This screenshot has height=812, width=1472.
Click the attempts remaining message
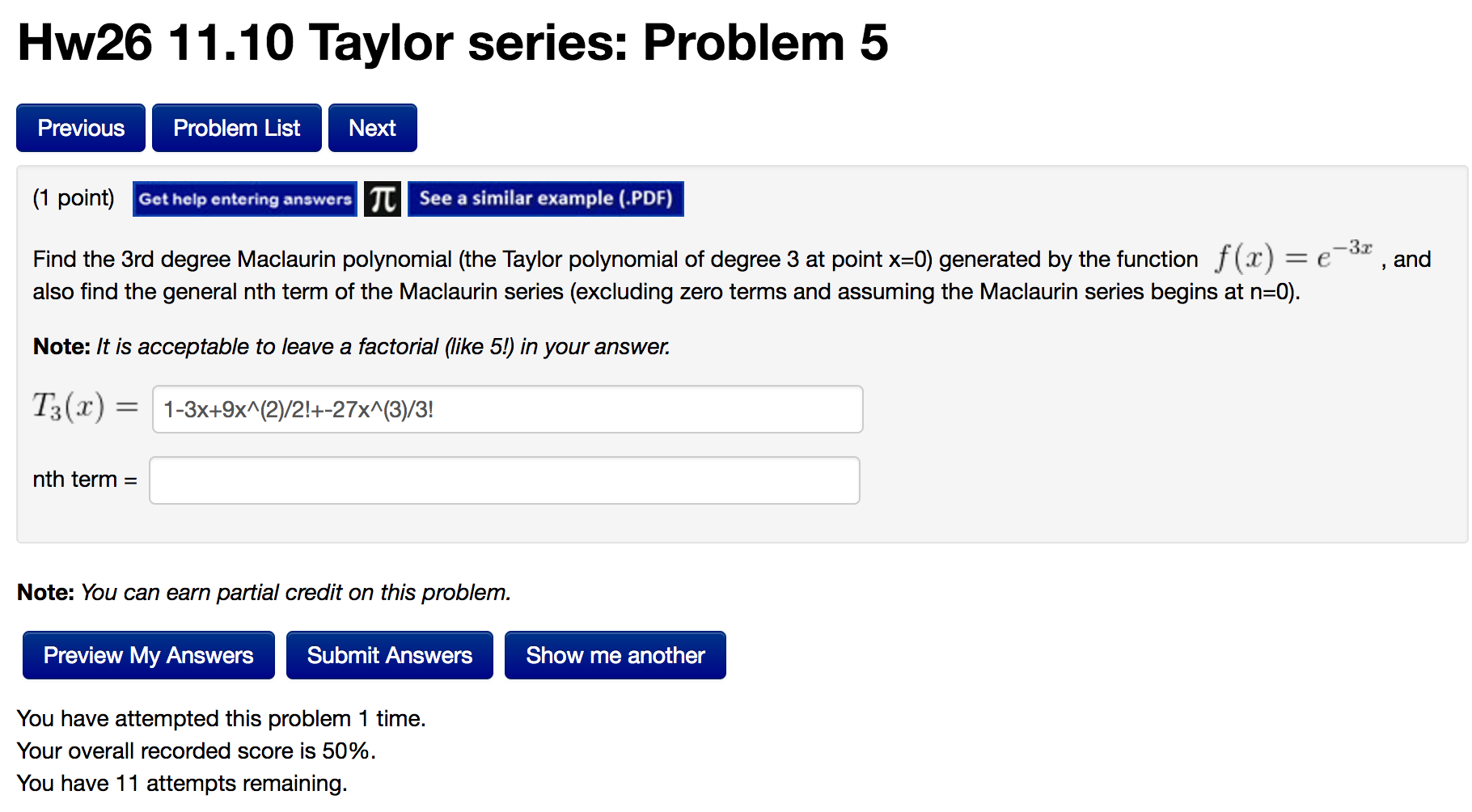(x=182, y=784)
